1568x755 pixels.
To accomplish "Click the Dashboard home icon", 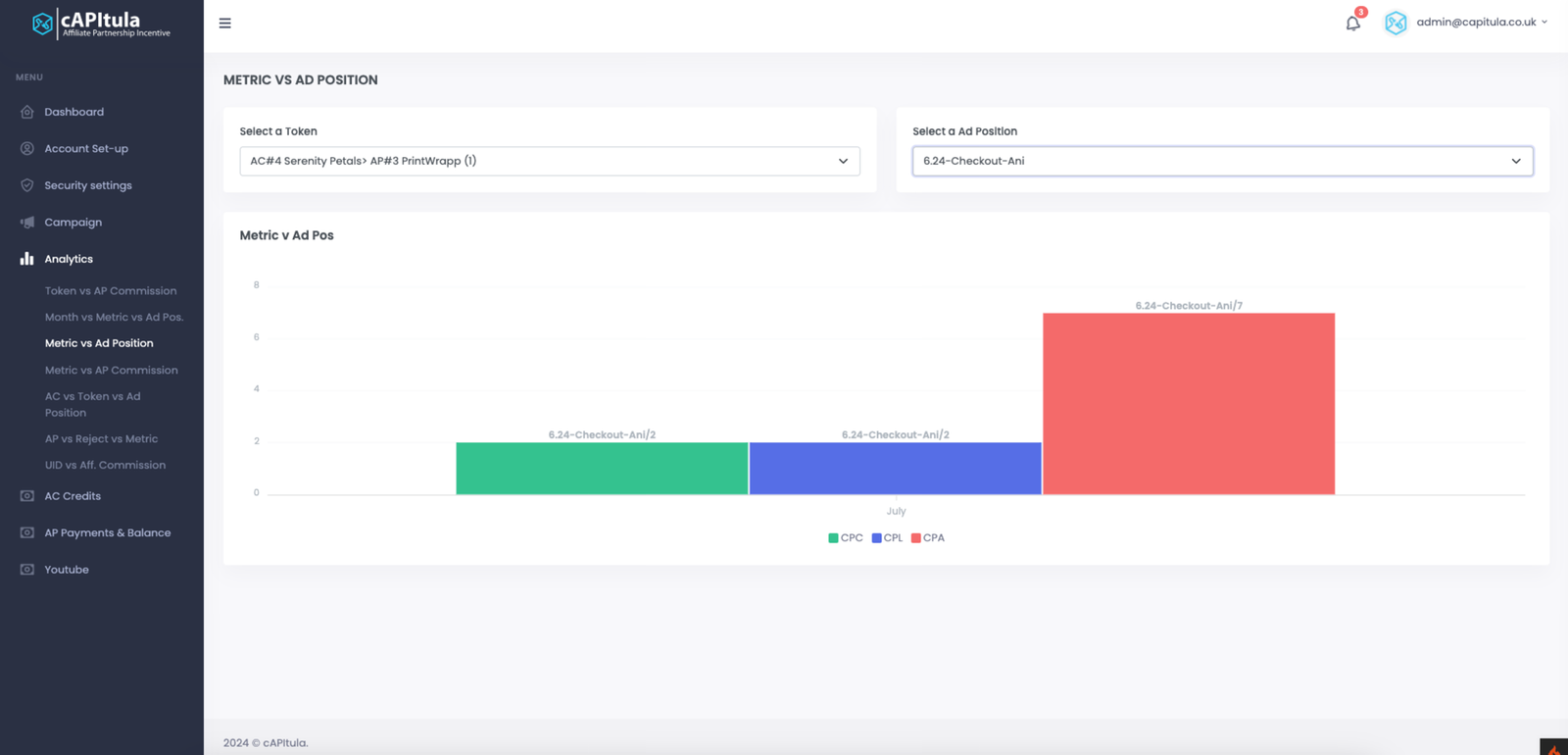I will [x=27, y=112].
